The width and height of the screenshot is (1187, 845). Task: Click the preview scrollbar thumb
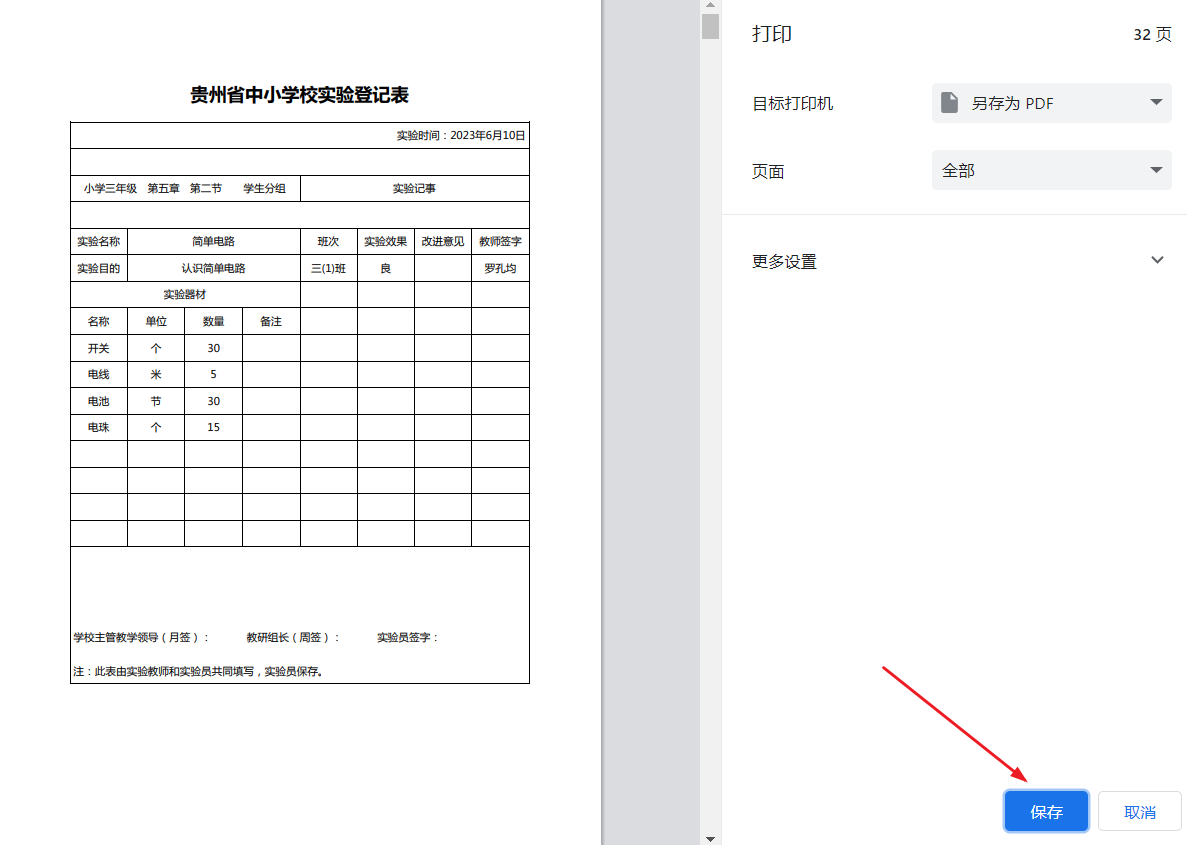[x=711, y=26]
